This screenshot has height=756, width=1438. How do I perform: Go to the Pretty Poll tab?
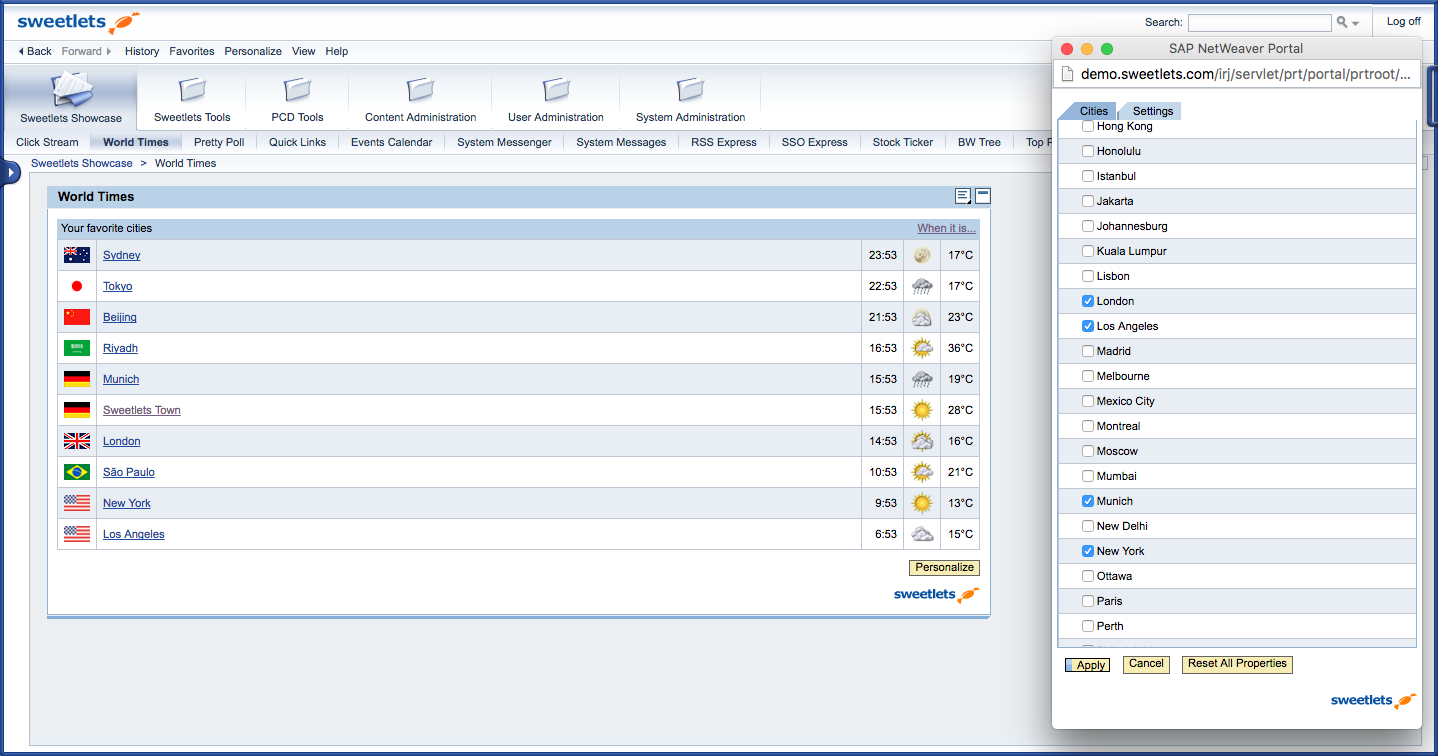click(x=219, y=142)
